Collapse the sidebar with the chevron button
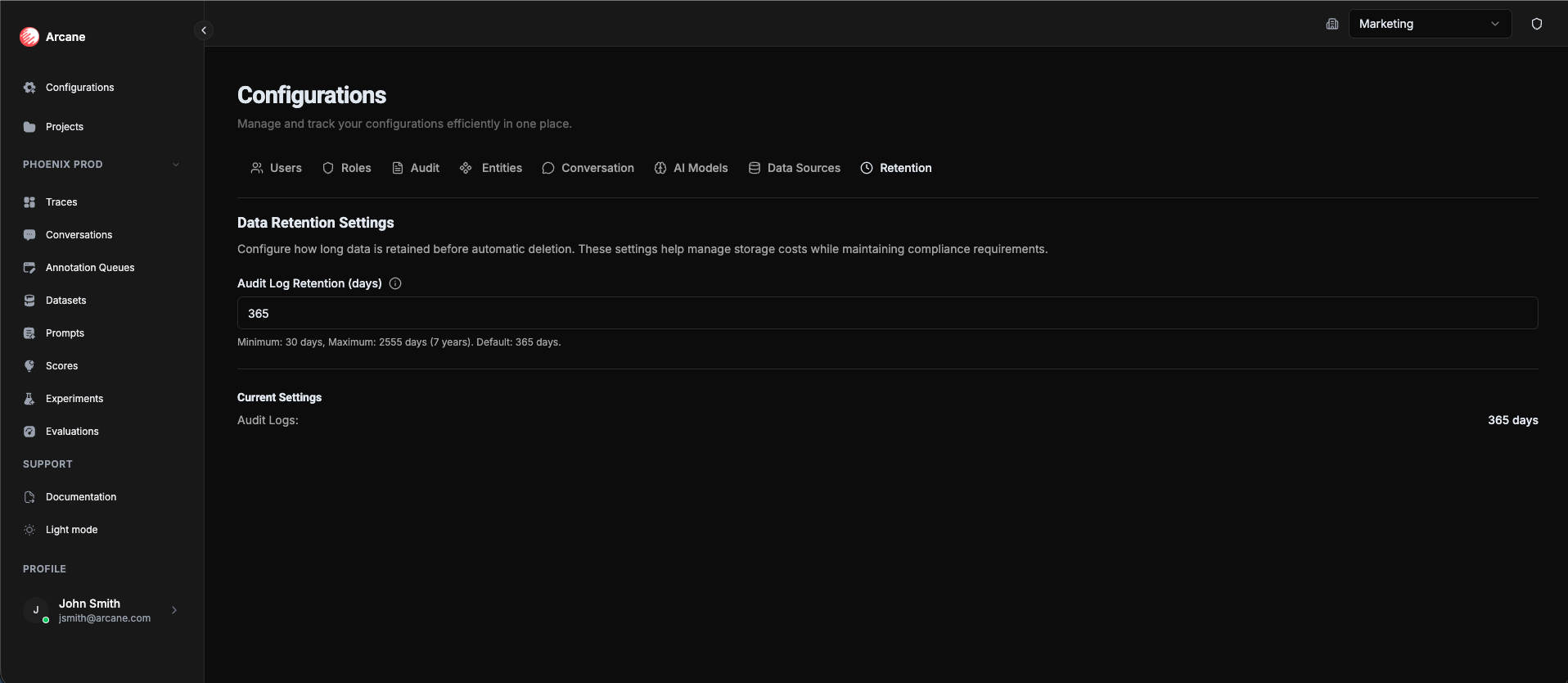Viewport: 1568px width, 683px height. coord(204,30)
